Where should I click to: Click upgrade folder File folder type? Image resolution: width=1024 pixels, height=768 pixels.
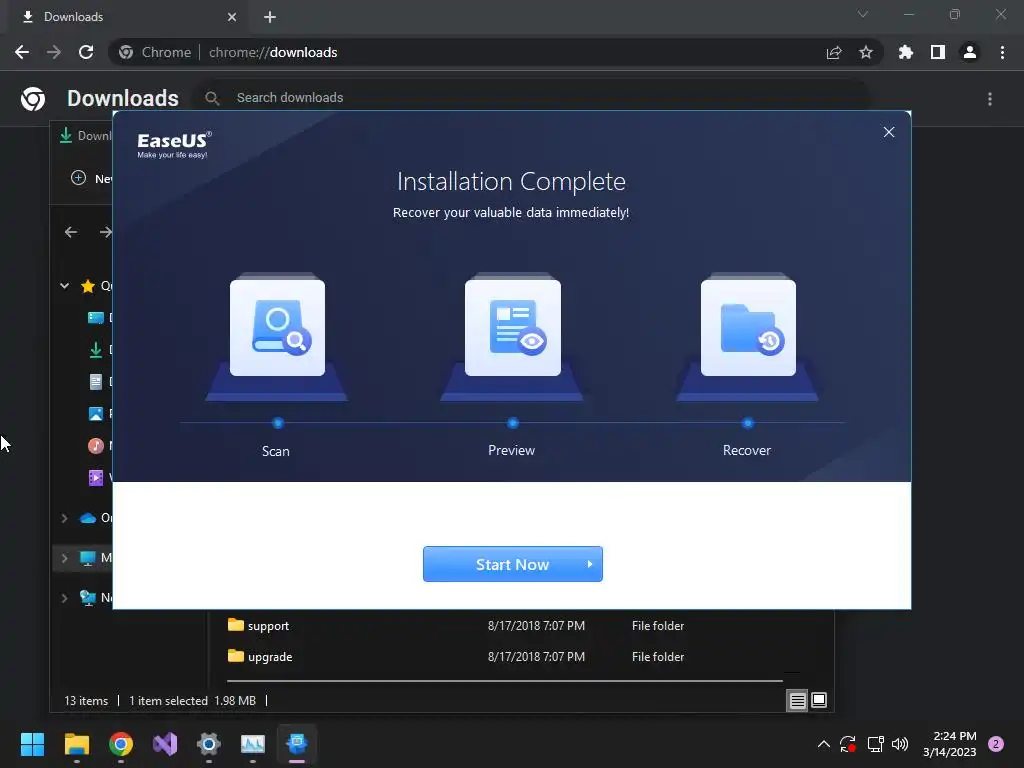tap(658, 657)
